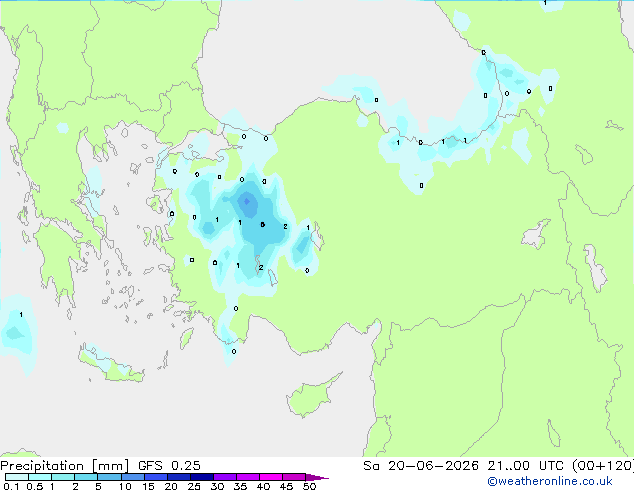634x490 pixels.
Task: Click the 0.1–0.5 mm palest legend swatch
Action: click(17, 477)
